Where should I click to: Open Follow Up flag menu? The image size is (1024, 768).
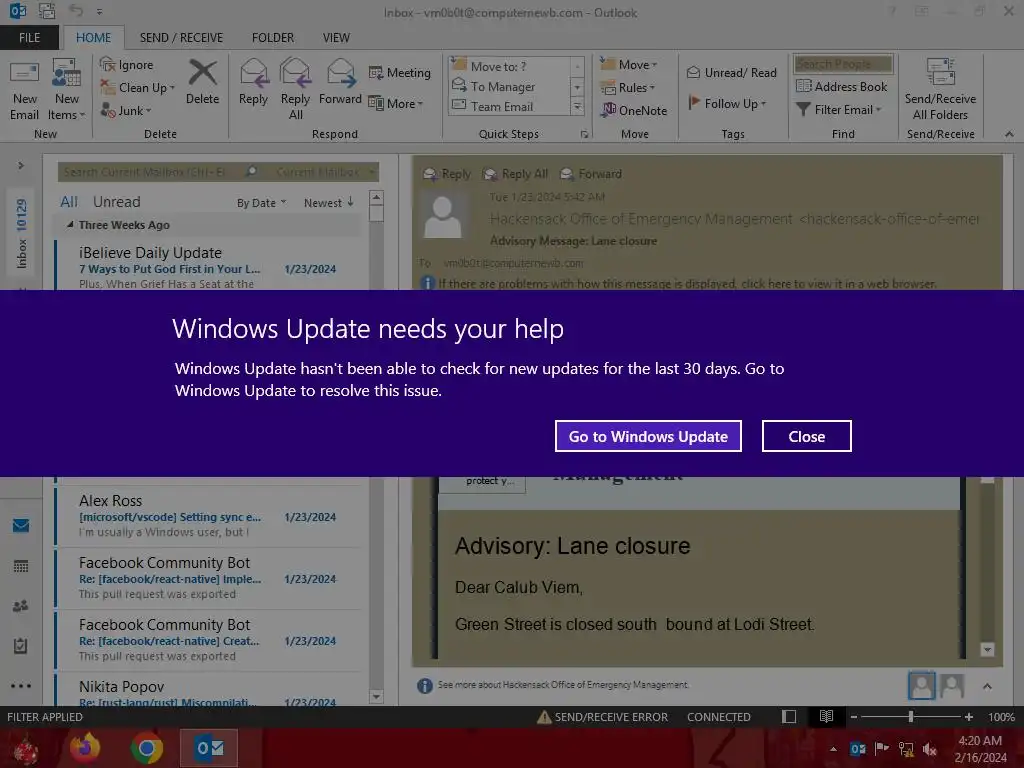[x=727, y=103]
